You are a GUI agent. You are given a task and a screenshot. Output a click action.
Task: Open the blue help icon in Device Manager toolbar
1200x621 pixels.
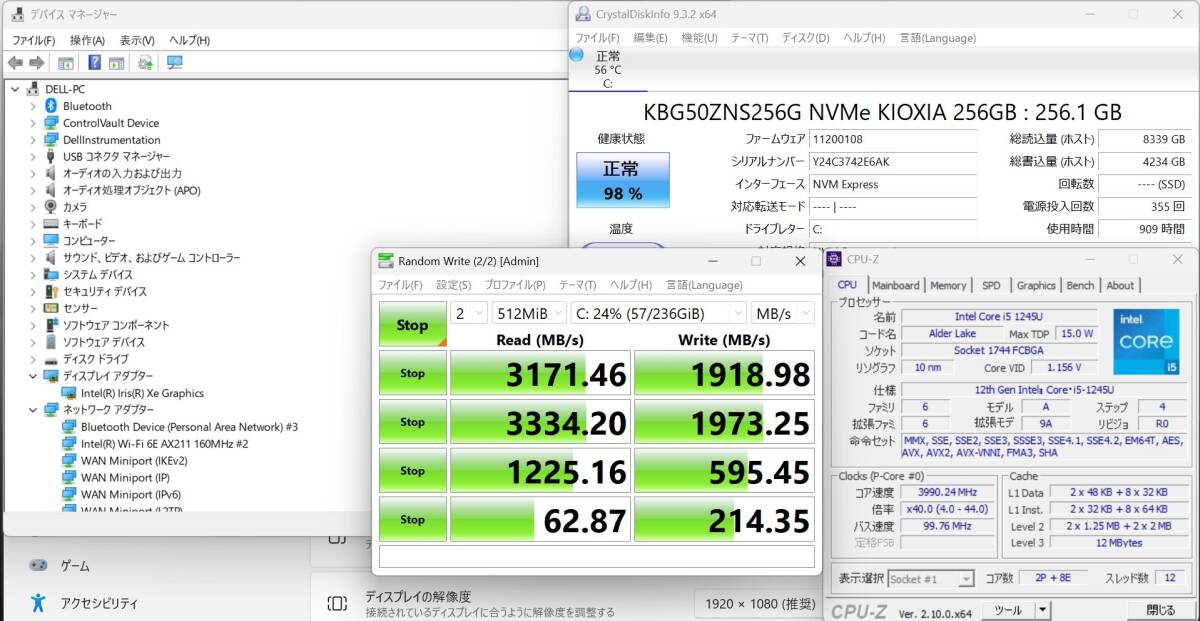tap(94, 63)
